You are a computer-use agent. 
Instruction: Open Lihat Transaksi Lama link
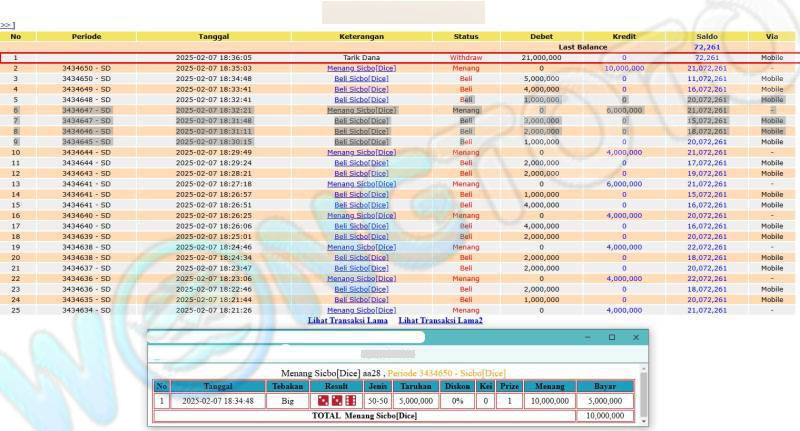point(347,320)
